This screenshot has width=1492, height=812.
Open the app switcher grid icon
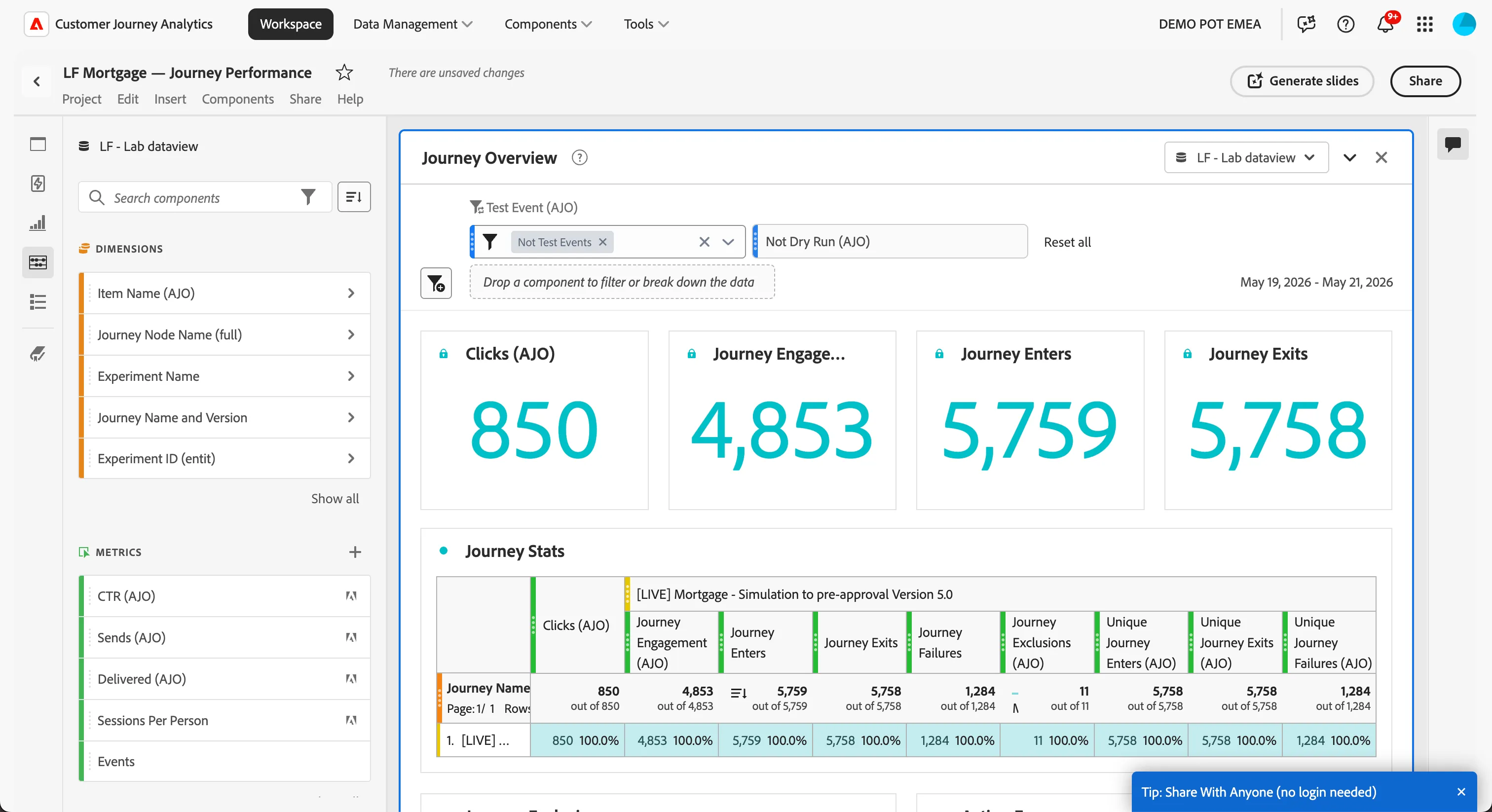pos(1425,24)
